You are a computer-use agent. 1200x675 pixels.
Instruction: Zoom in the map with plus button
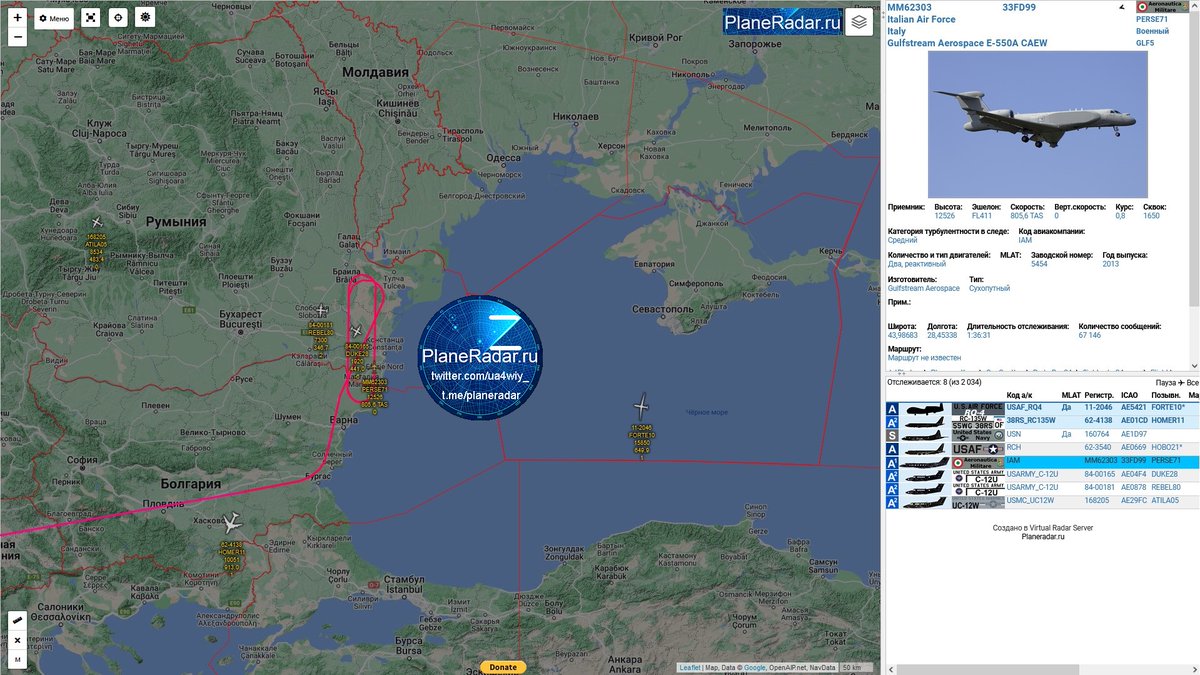pyautogui.click(x=18, y=18)
